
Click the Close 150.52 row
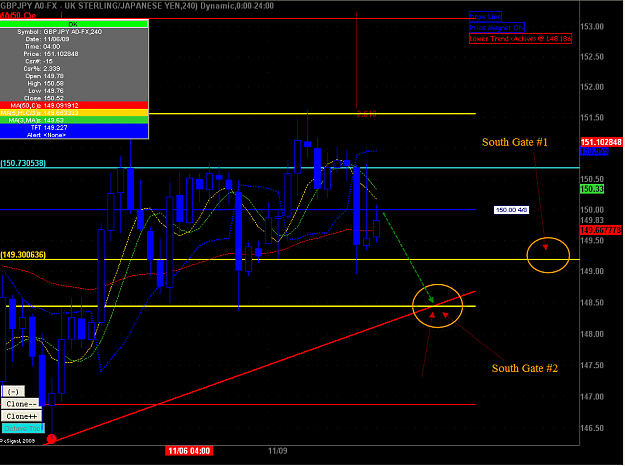tap(74, 98)
